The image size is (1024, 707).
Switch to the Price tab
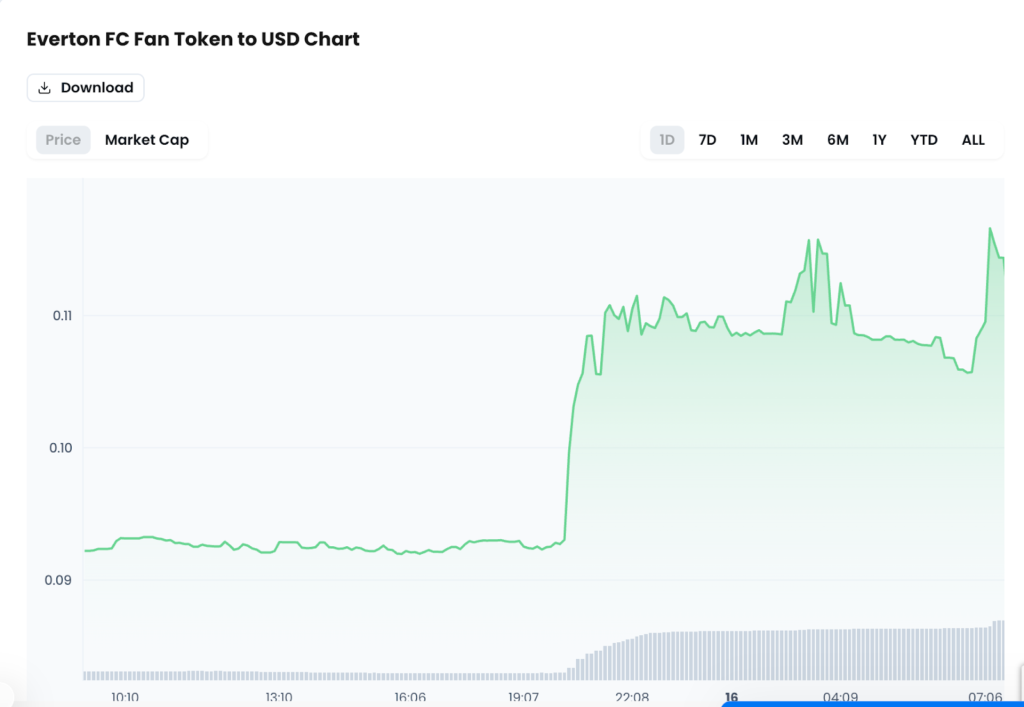[63, 140]
